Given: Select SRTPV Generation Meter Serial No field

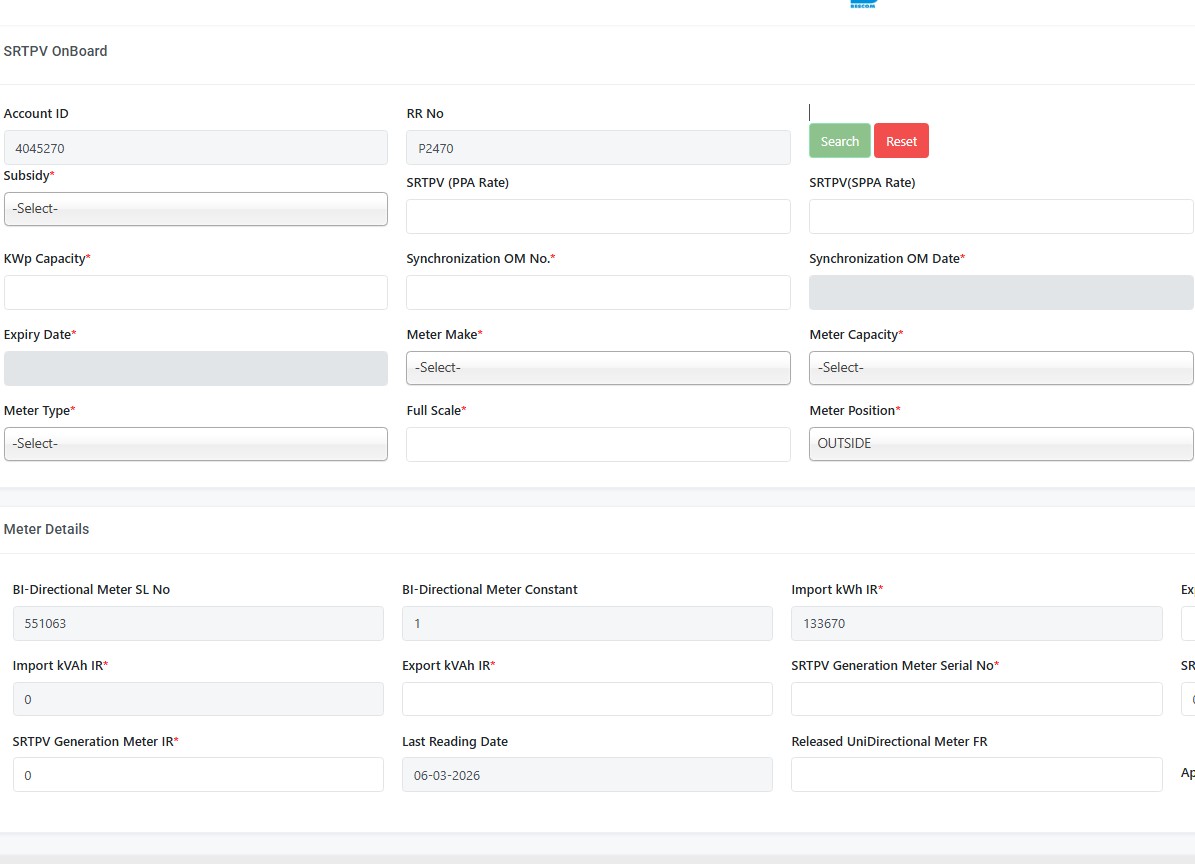Looking at the screenshot, I should [976, 699].
